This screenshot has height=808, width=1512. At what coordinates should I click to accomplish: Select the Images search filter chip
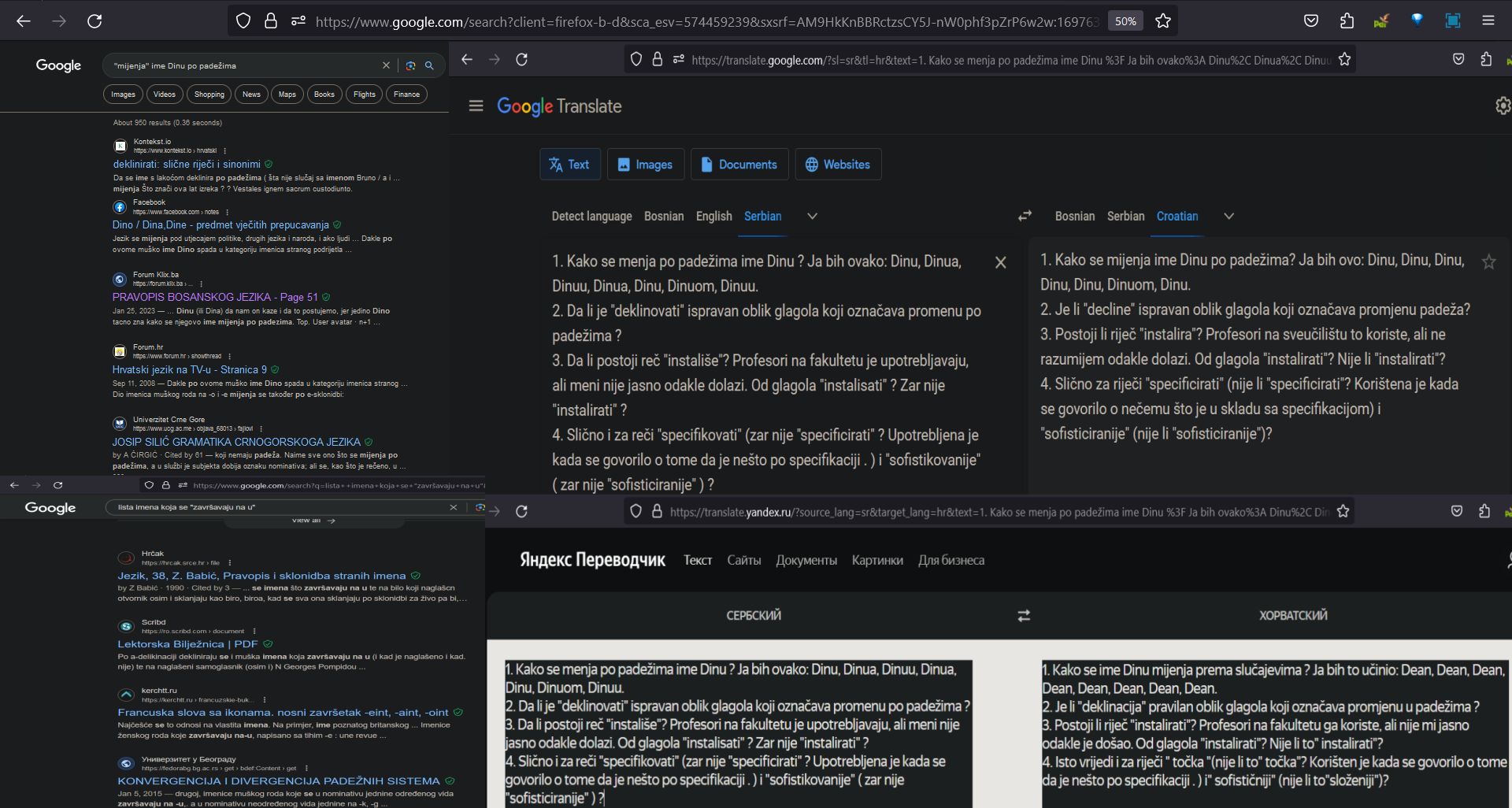click(x=123, y=95)
